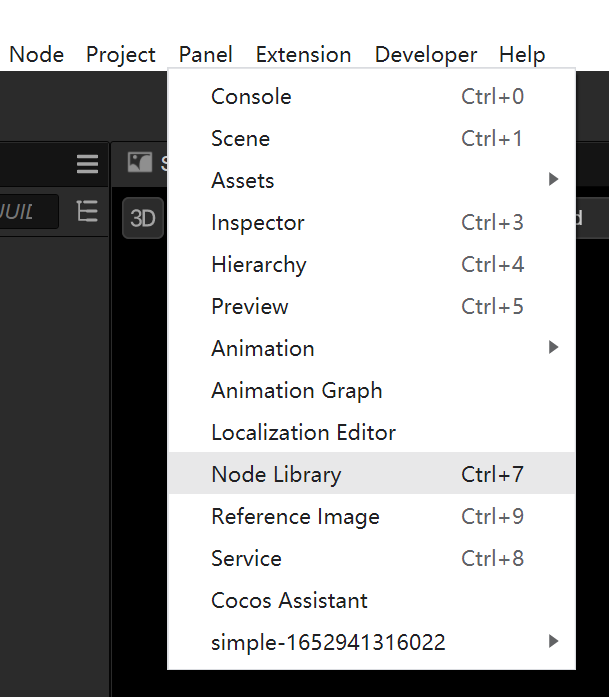
Task: Open the Help menu
Action: pos(522,54)
